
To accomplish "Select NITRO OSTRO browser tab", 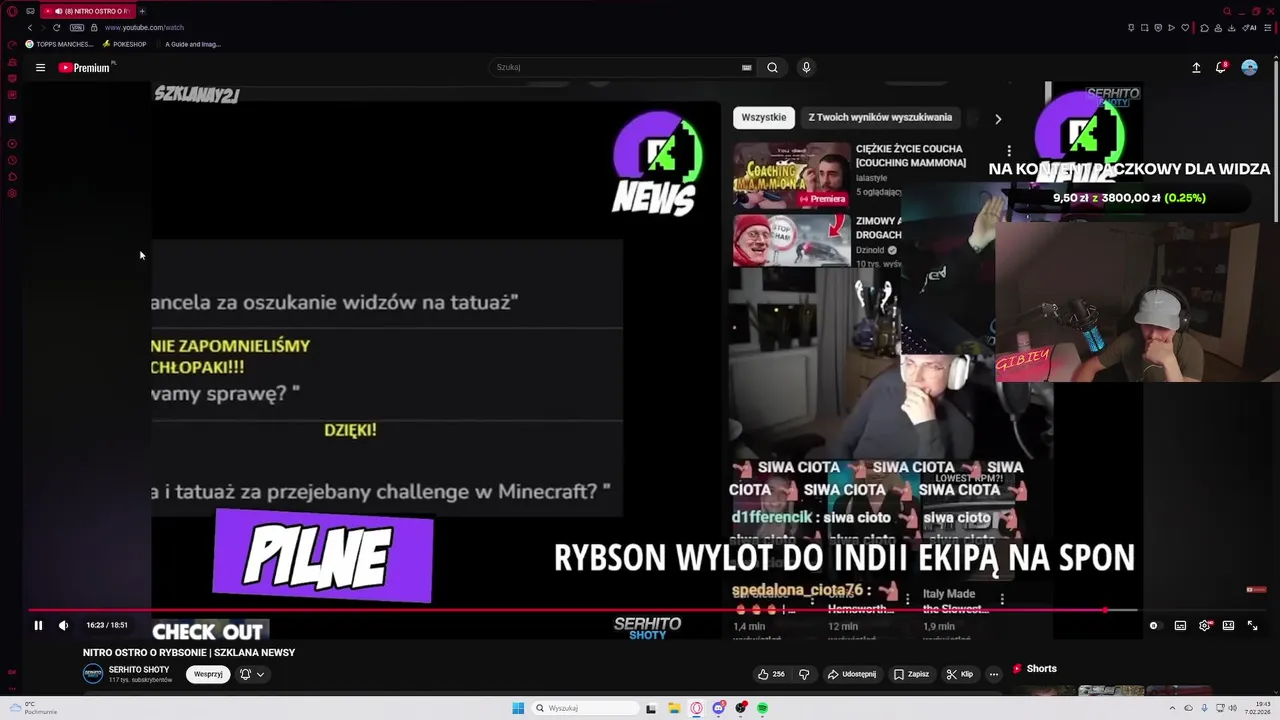I will 87,11.
